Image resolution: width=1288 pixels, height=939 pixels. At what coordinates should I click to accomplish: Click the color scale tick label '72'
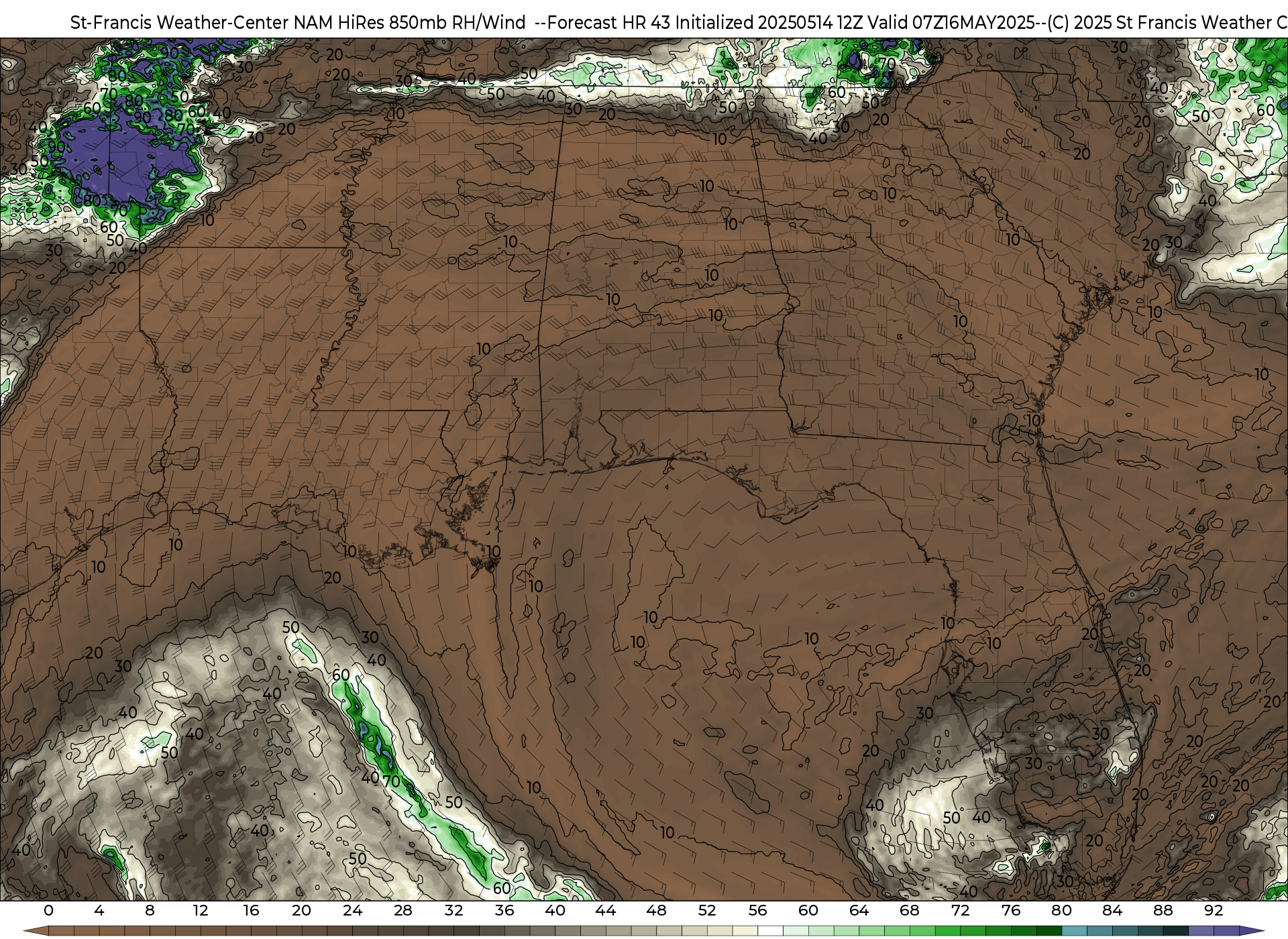click(961, 910)
